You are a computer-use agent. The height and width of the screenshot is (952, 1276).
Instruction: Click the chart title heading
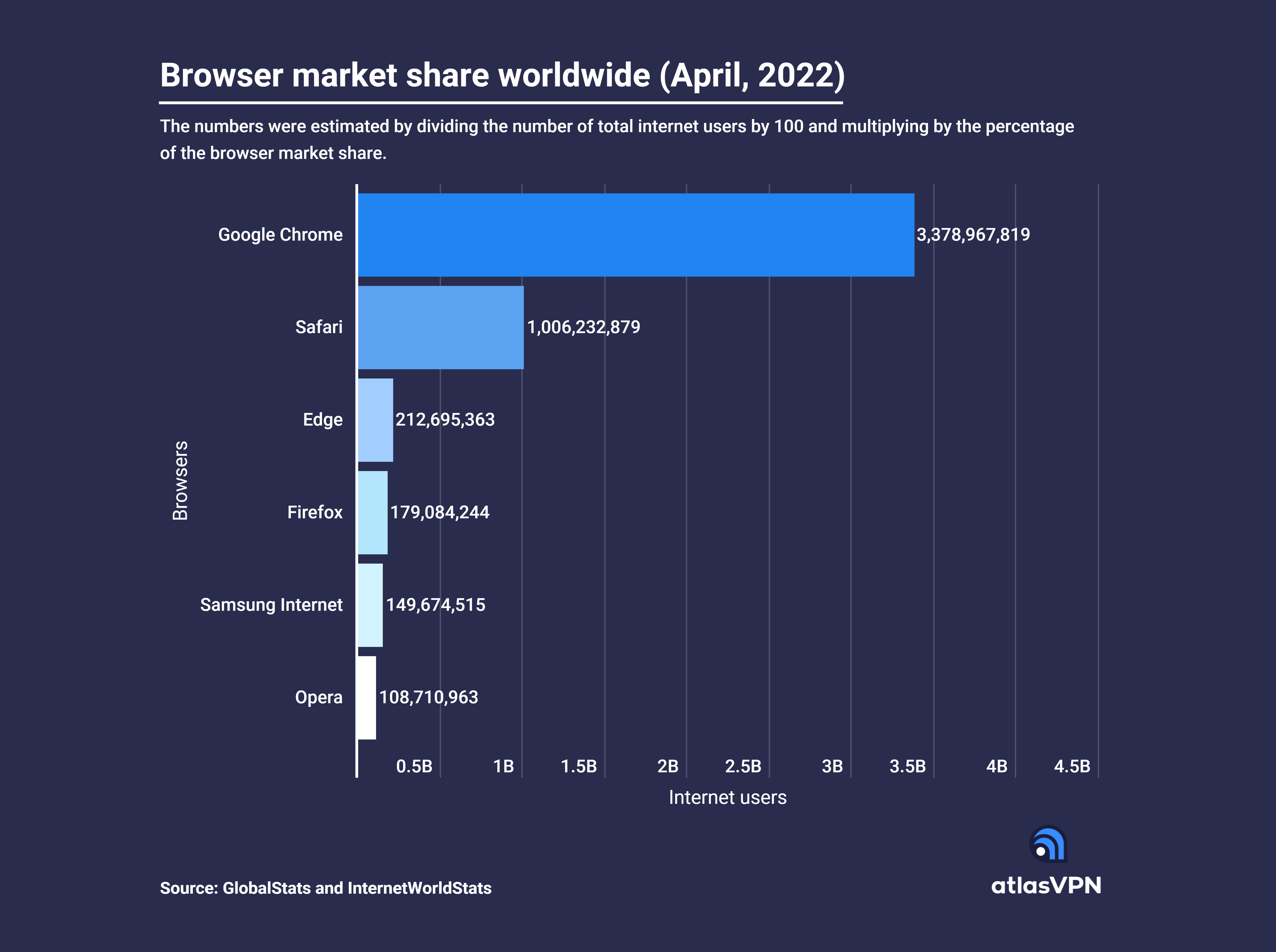[x=502, y=75]
